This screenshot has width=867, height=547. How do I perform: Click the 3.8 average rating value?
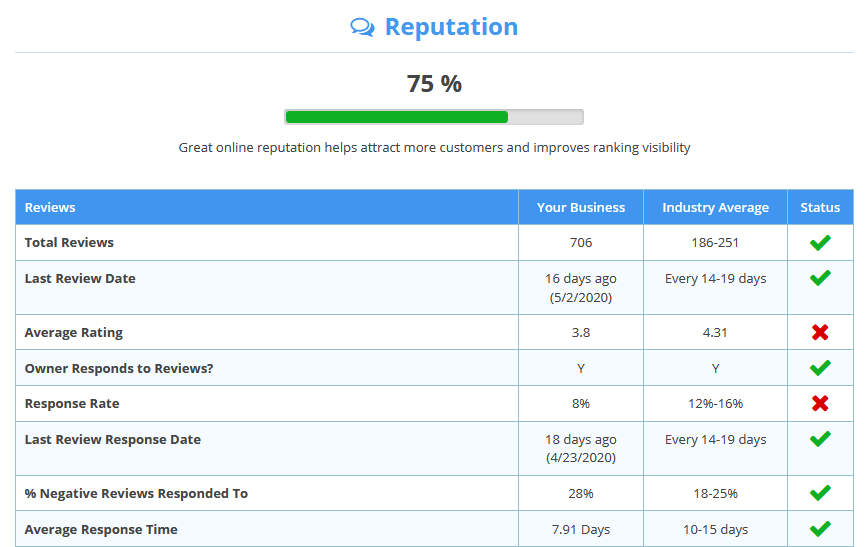581,332
